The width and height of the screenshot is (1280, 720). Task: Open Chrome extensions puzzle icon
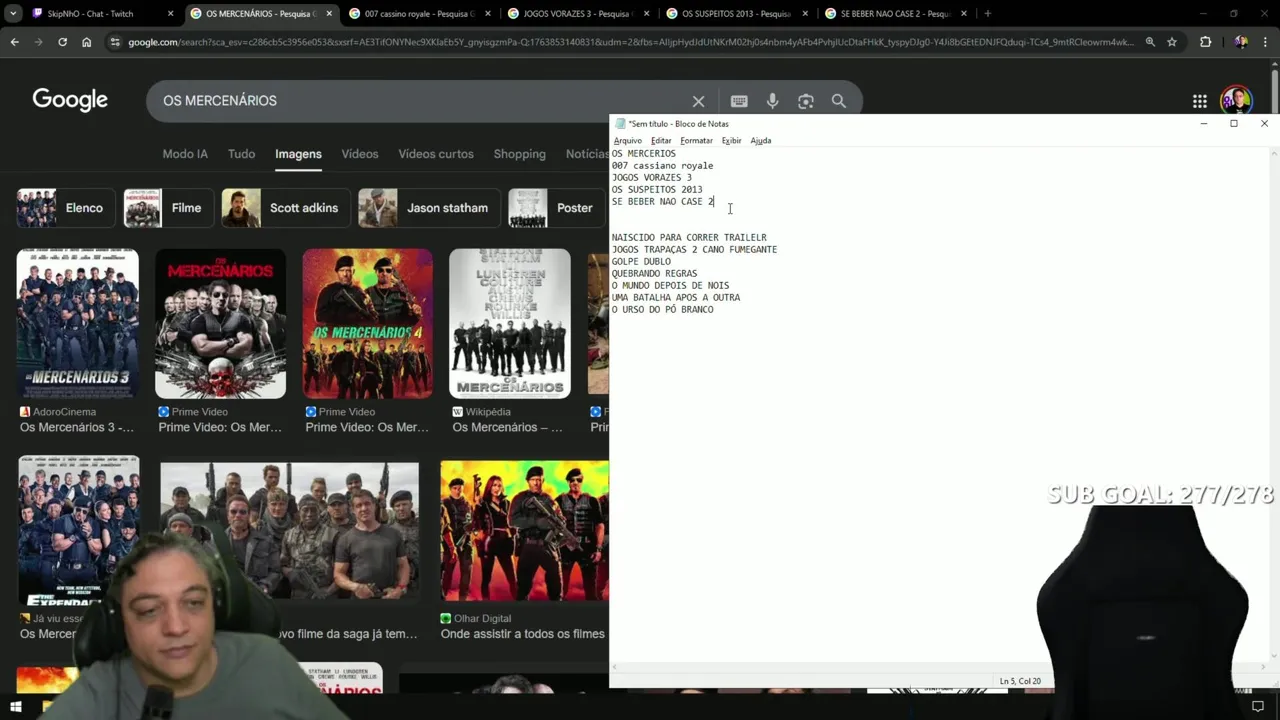[1205, 42]
